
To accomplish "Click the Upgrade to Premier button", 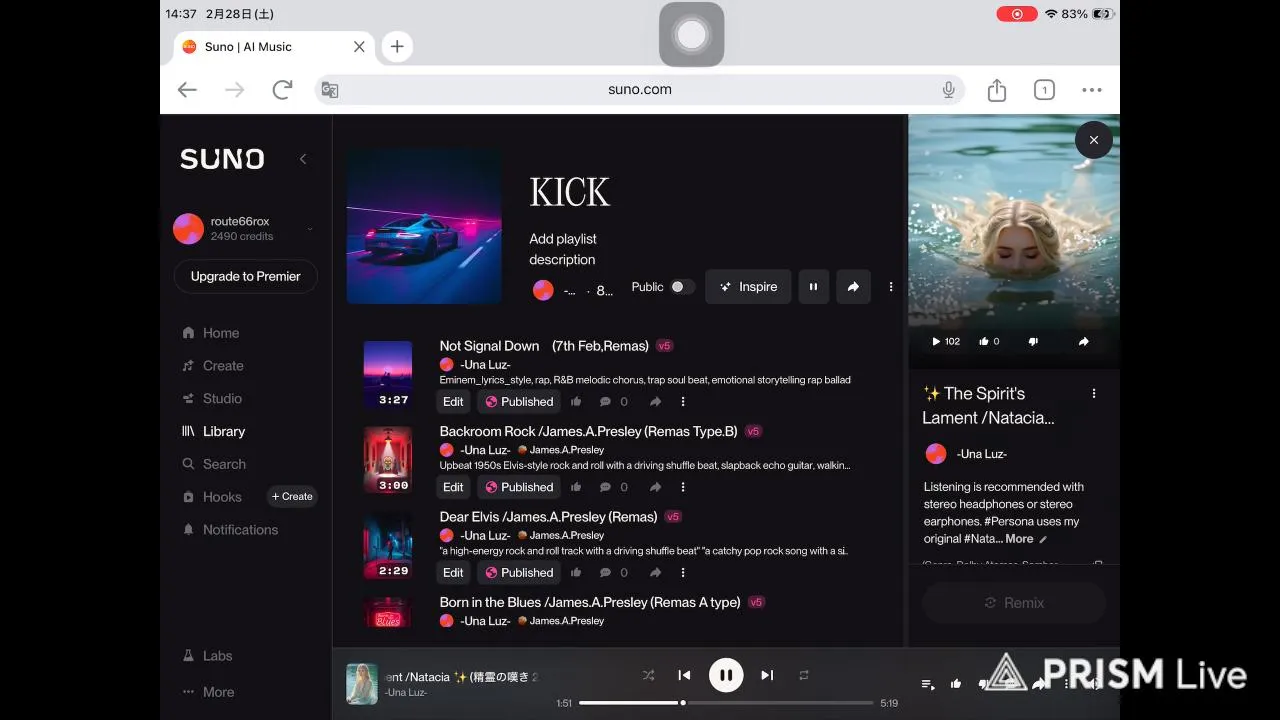I will pyautogui.click(x=246, y=276).
